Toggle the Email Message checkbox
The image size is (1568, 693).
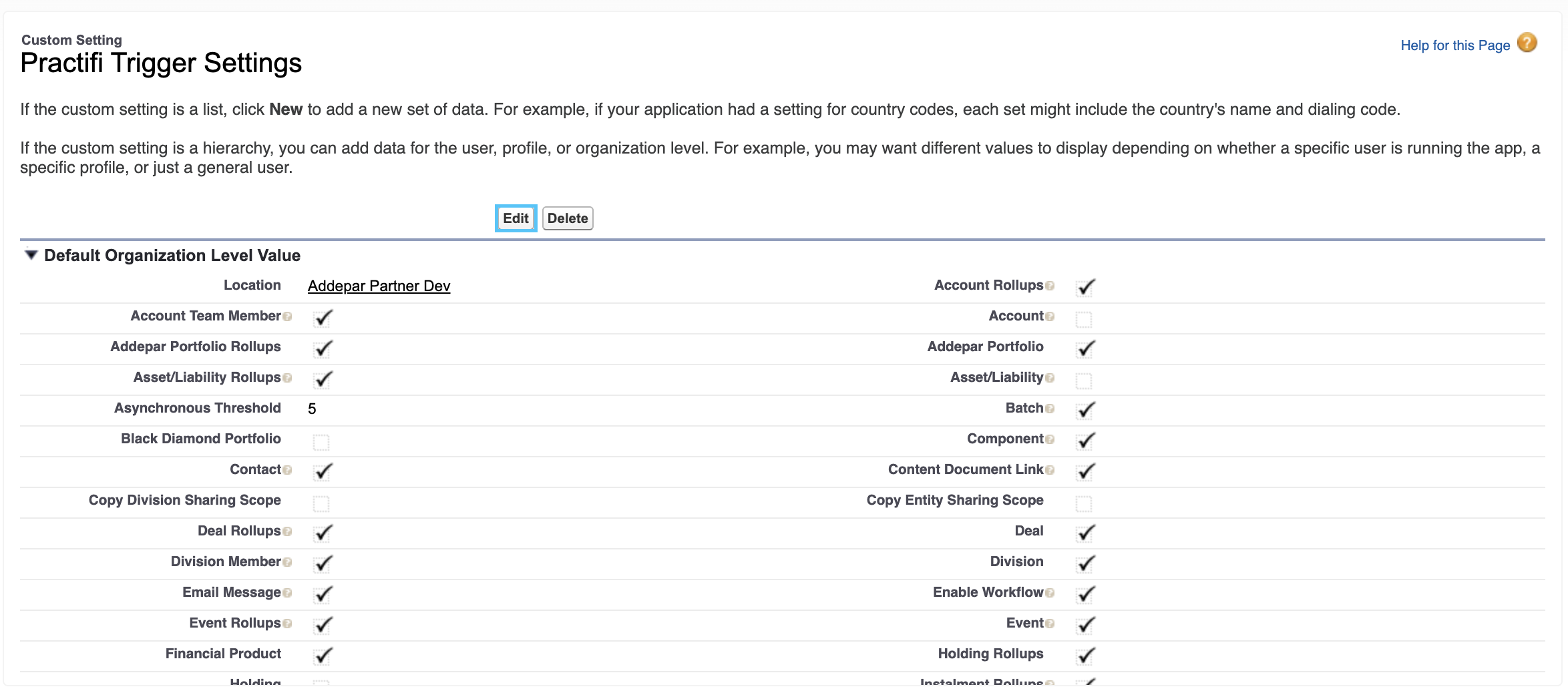point(323,594)
